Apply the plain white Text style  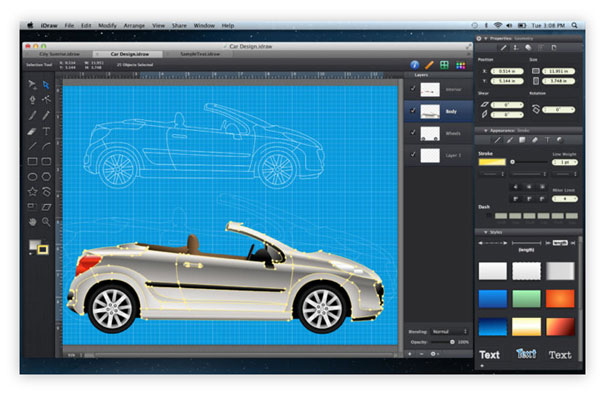[489, 355]
